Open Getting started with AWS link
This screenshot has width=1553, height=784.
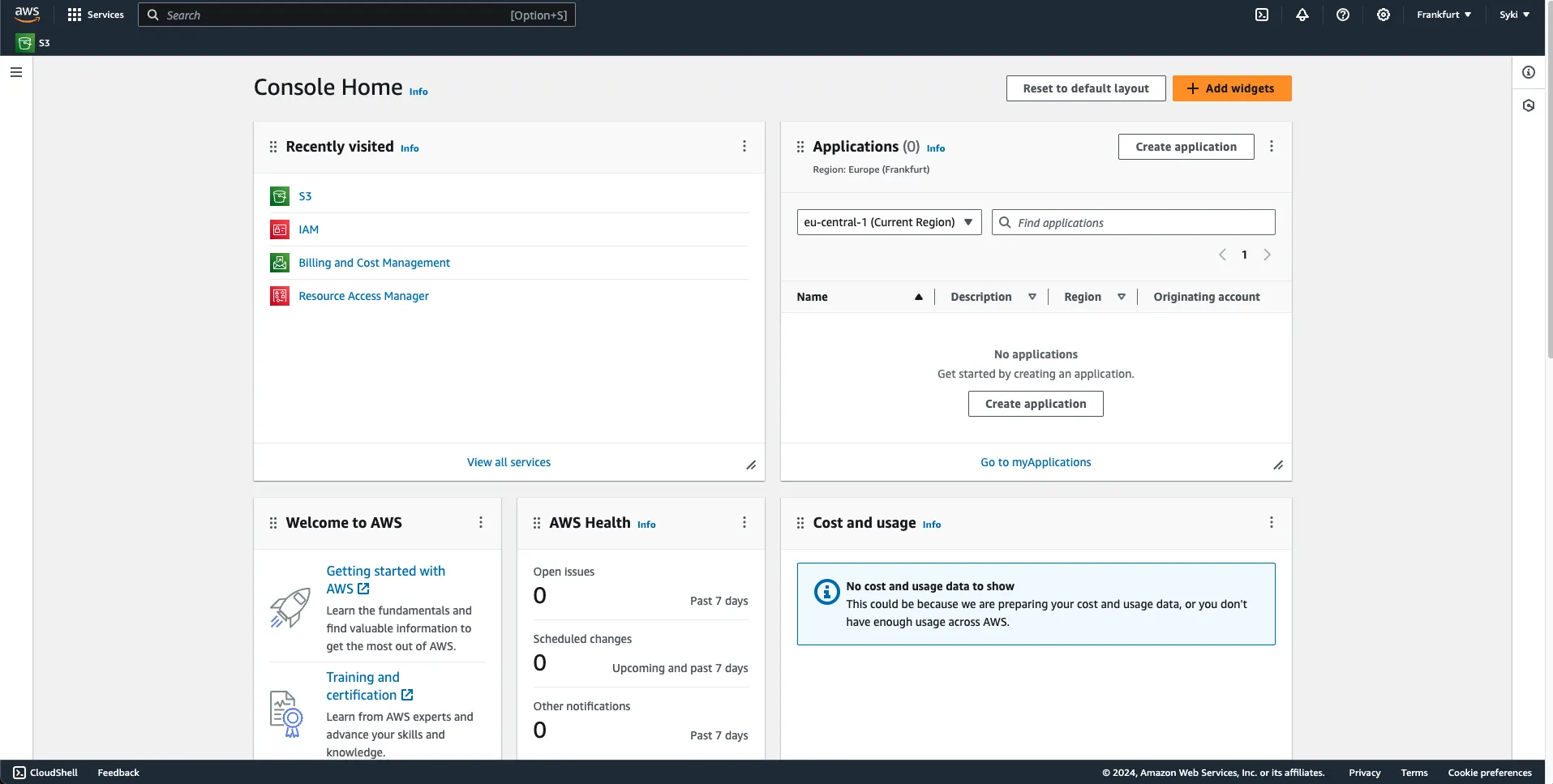[x=386, y=580]
